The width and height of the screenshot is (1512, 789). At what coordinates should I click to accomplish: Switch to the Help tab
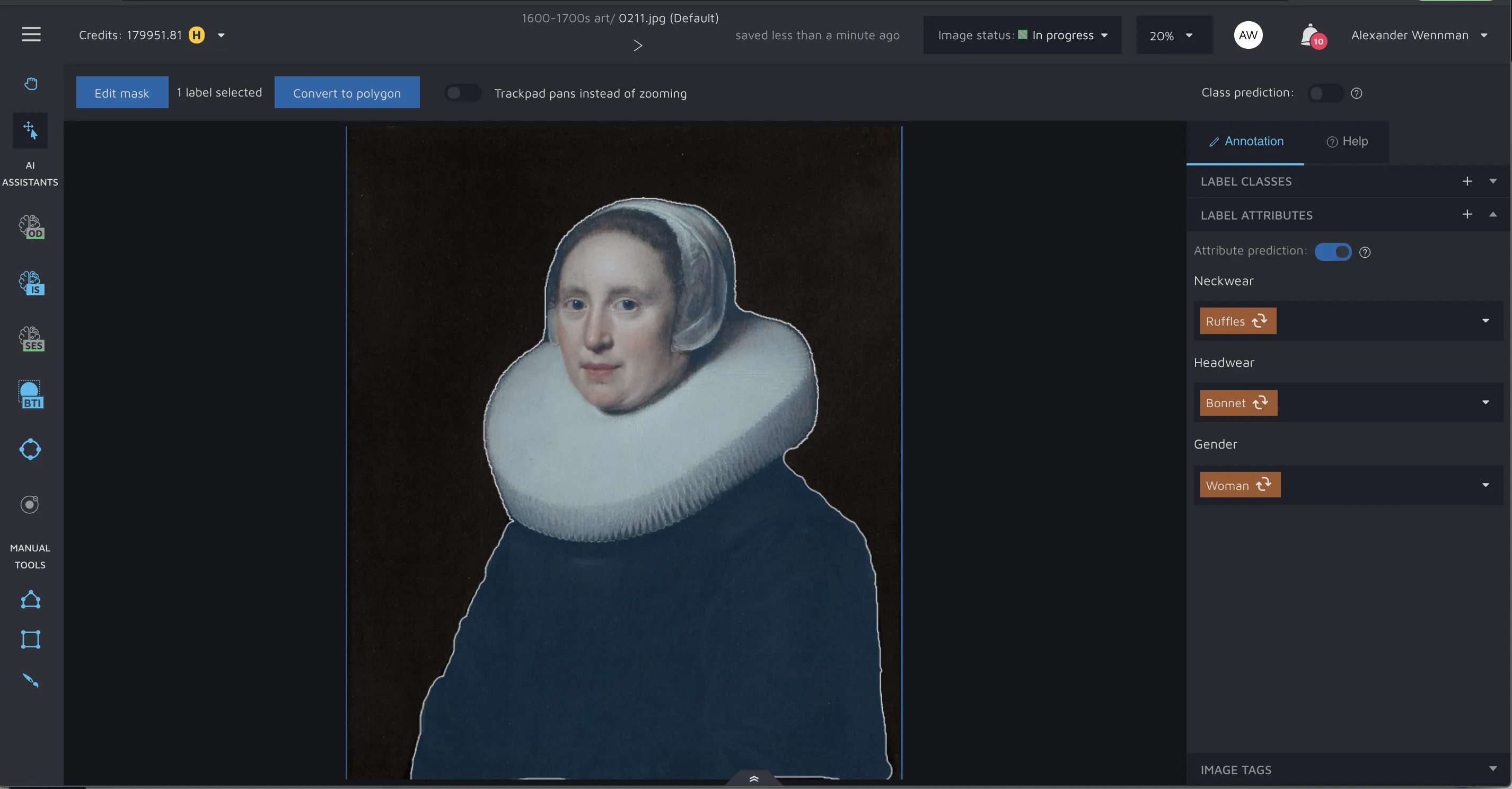point(1347,142)
